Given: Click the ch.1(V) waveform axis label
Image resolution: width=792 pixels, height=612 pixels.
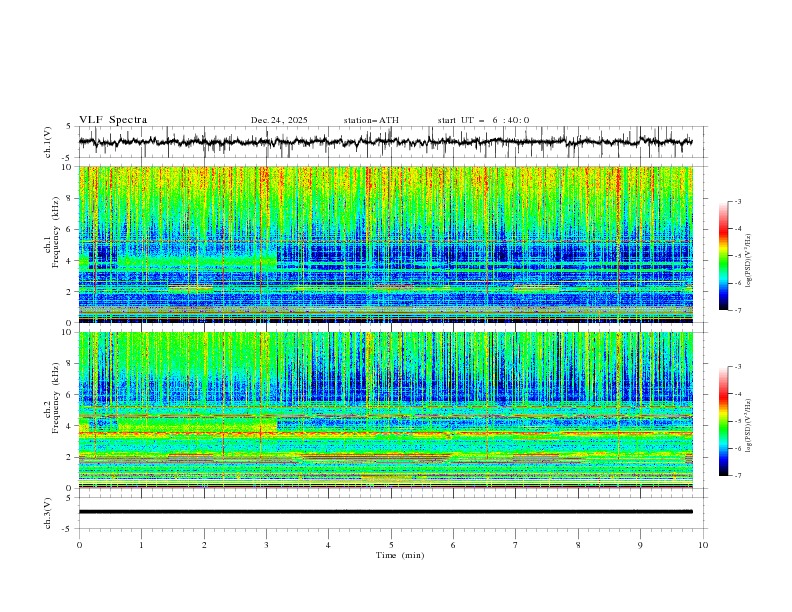Looking at the screenshot, I should coord(48,141).
